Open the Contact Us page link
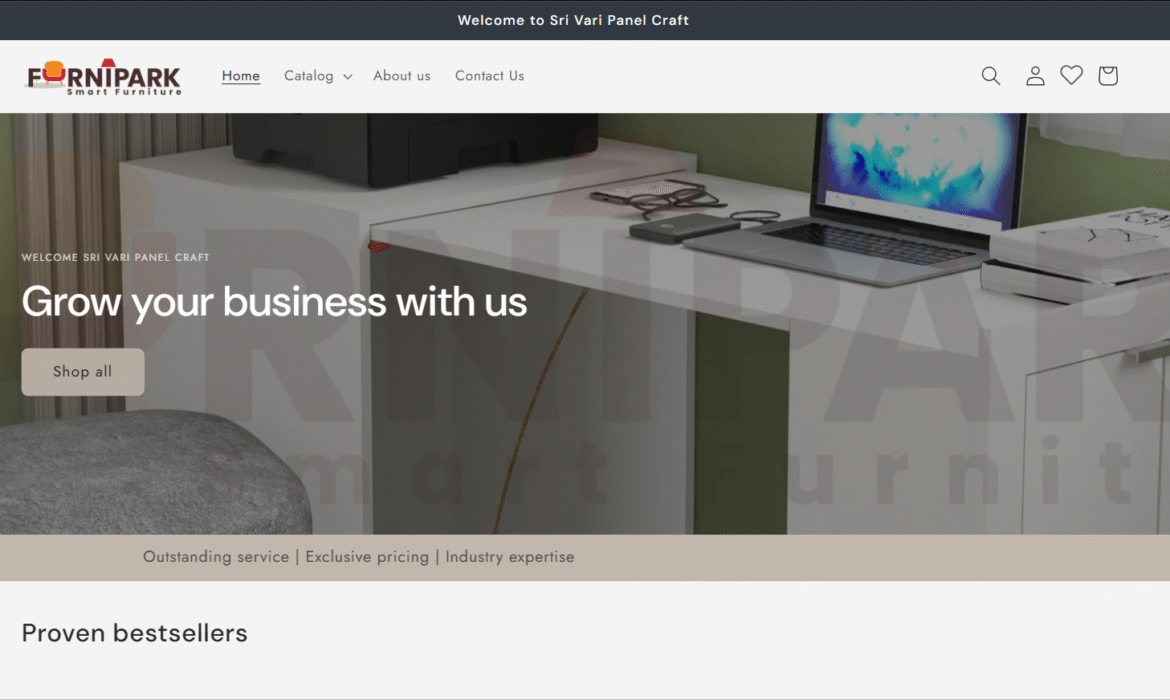The image size is (1170, 700). (x=489, y=75)
